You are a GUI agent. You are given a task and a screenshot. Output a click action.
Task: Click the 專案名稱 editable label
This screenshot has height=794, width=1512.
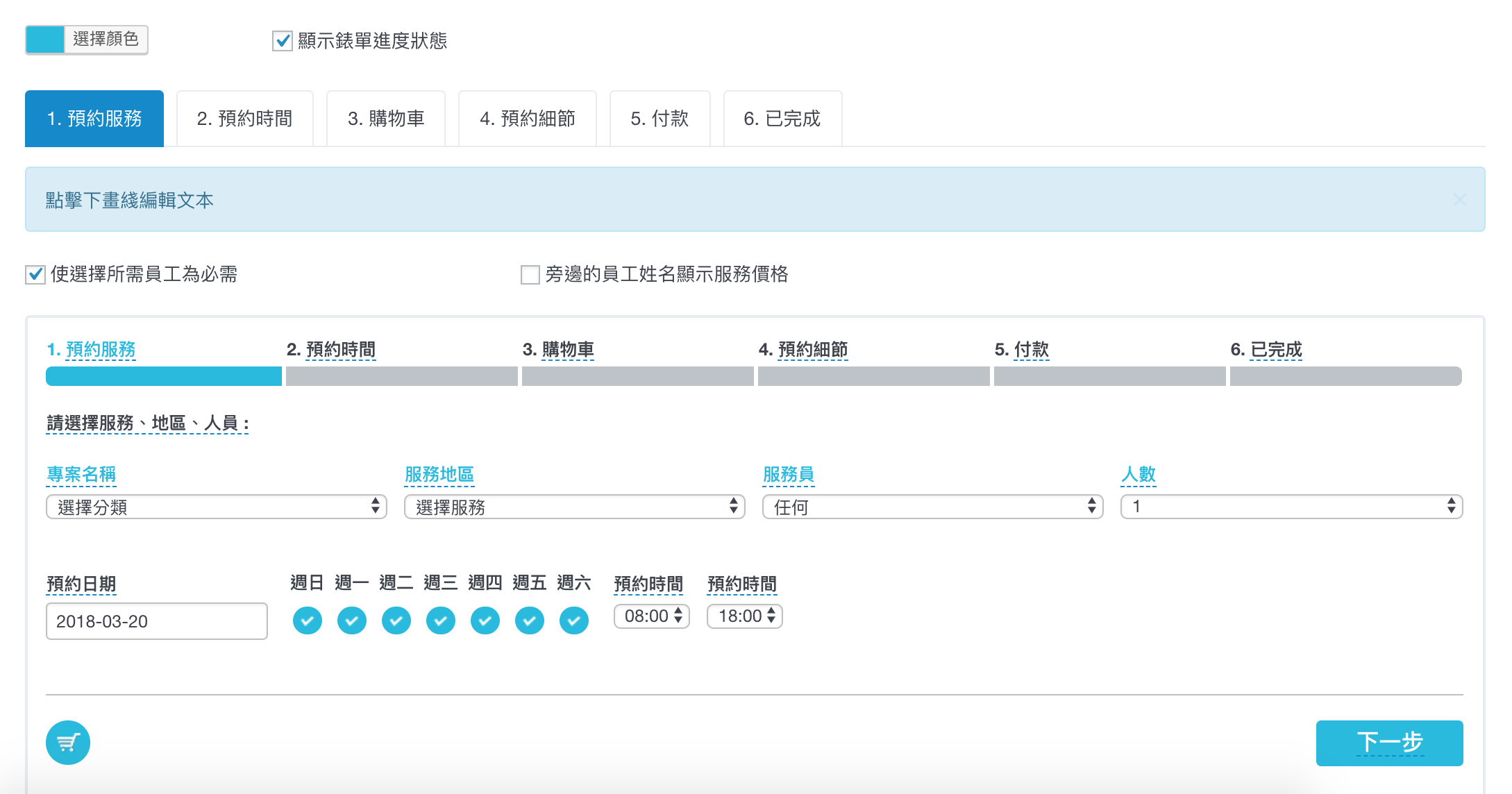[81, 475]
